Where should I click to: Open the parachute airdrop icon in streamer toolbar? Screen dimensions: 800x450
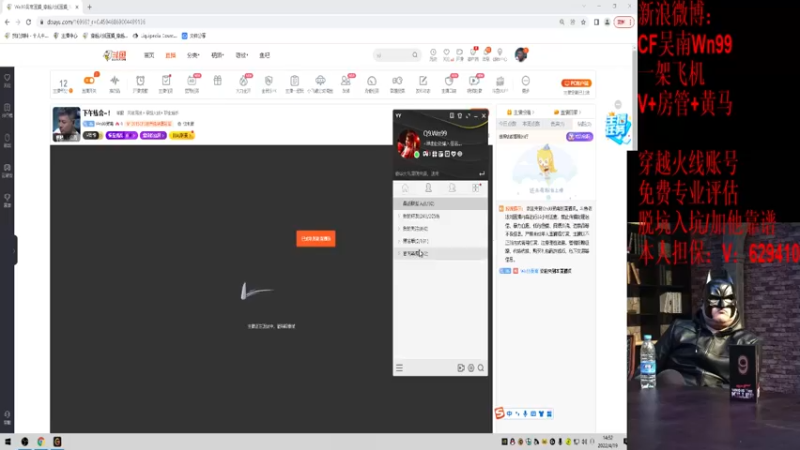(320, 81)
